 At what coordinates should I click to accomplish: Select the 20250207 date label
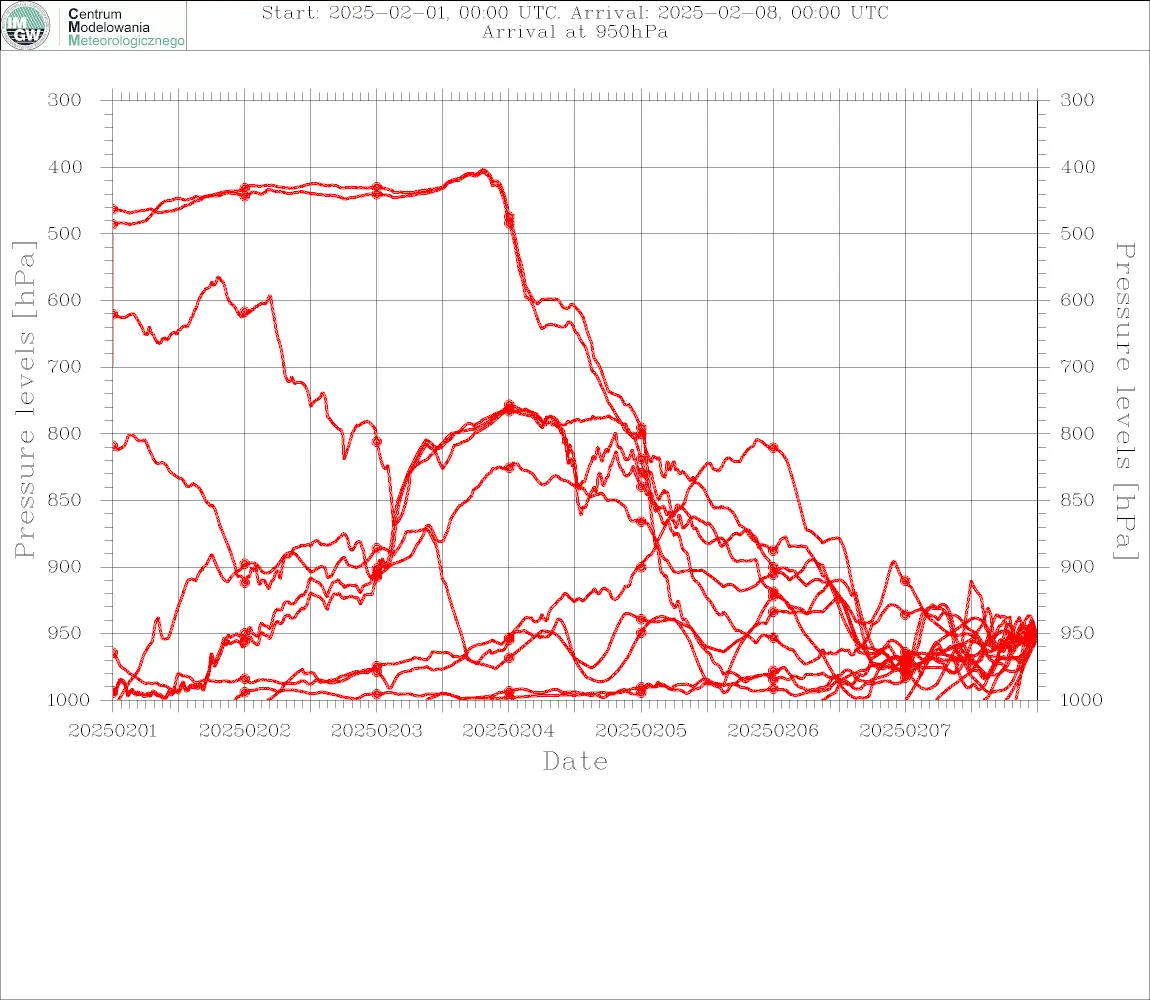click(905, 731)
